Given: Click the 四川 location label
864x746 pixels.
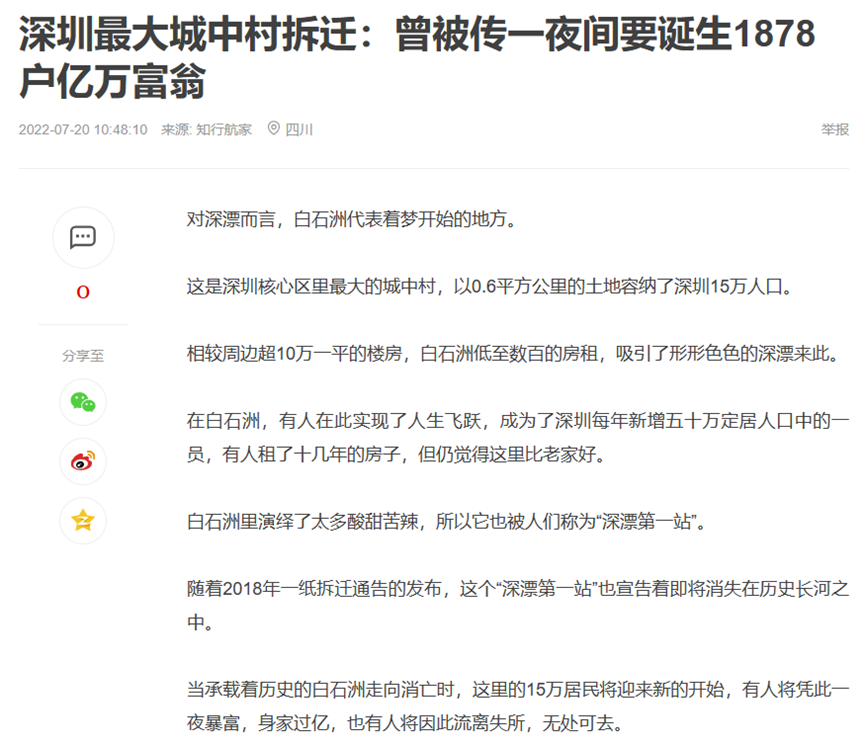Looking at the screenshot, I should click(x=299, y=129).
